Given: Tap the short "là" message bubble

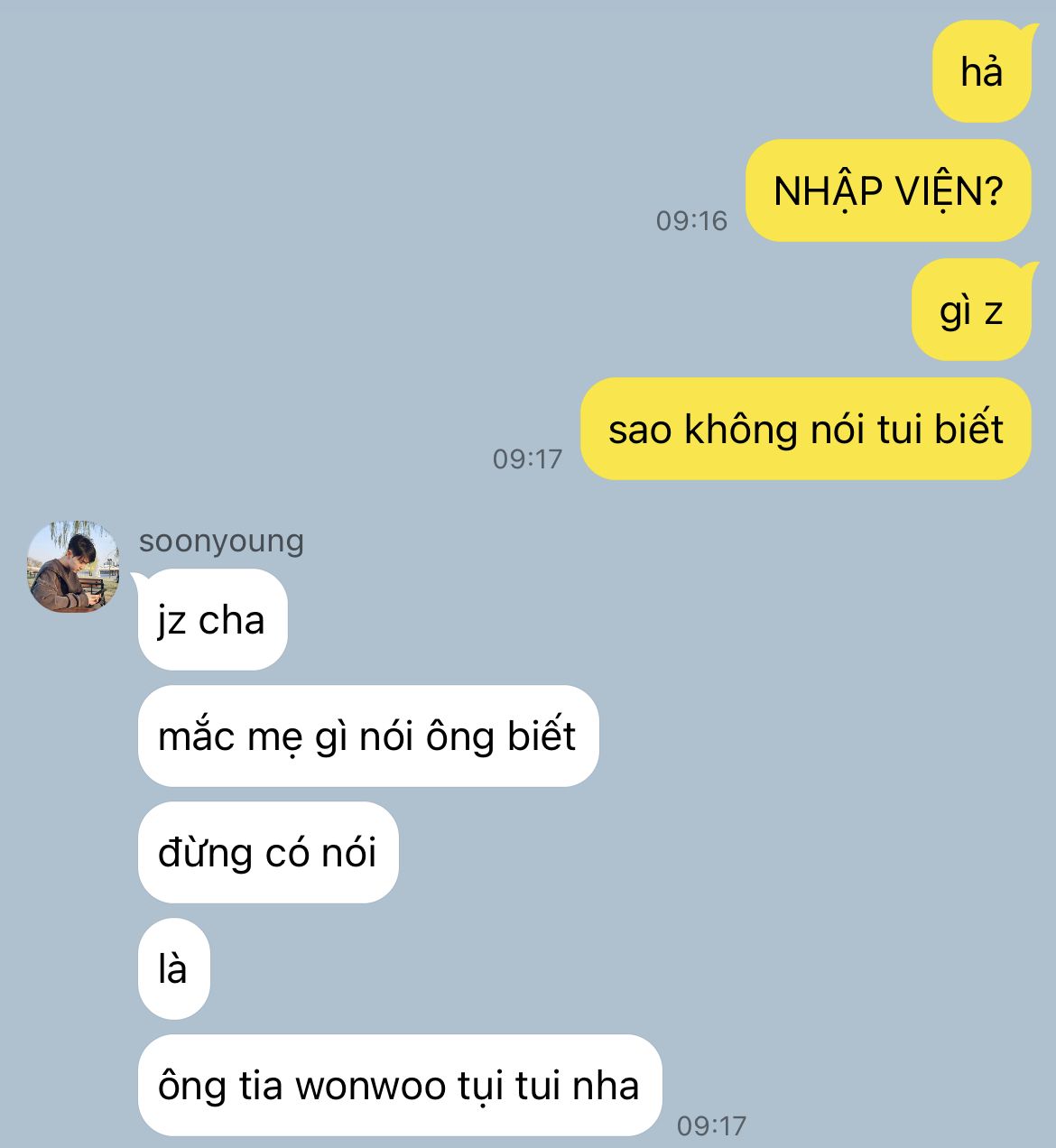Looking at the screenshot, I should tap(173, 968).
